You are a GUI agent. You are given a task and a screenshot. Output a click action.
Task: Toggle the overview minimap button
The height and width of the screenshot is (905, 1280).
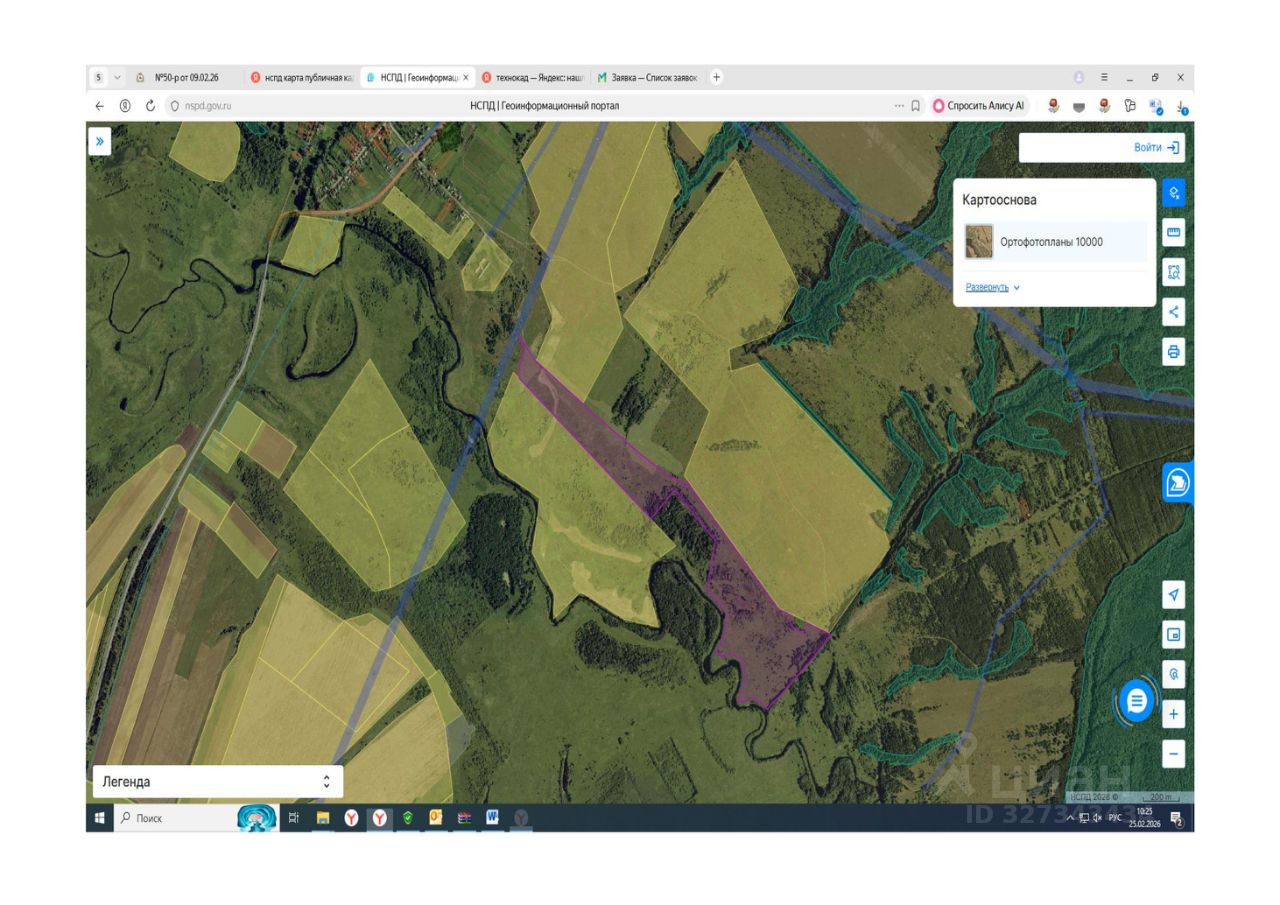pyautogui.click(x=1174, y=635)
